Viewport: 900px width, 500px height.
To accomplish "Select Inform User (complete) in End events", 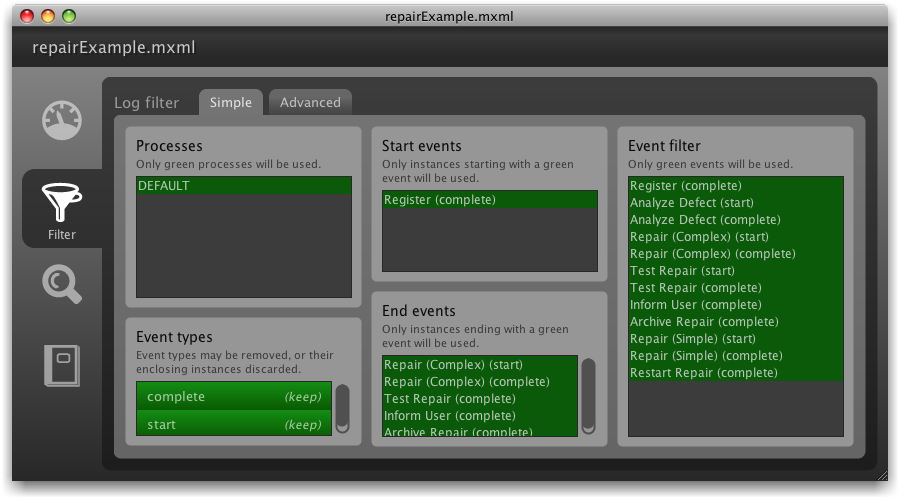I will click(479, 416).
